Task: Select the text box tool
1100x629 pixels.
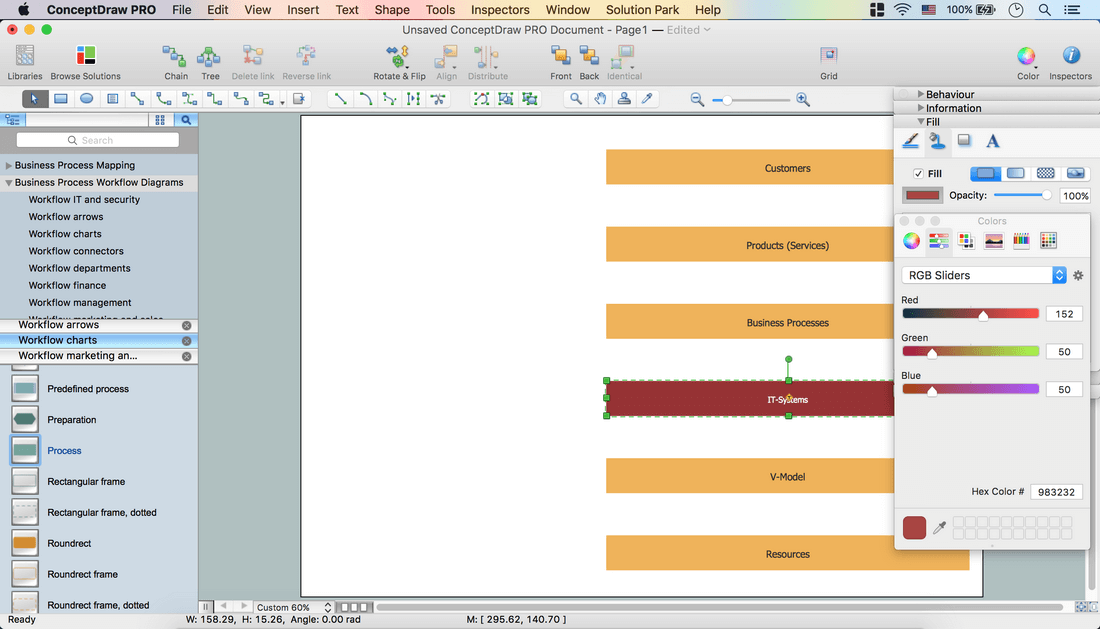Action: coord(112,99)
